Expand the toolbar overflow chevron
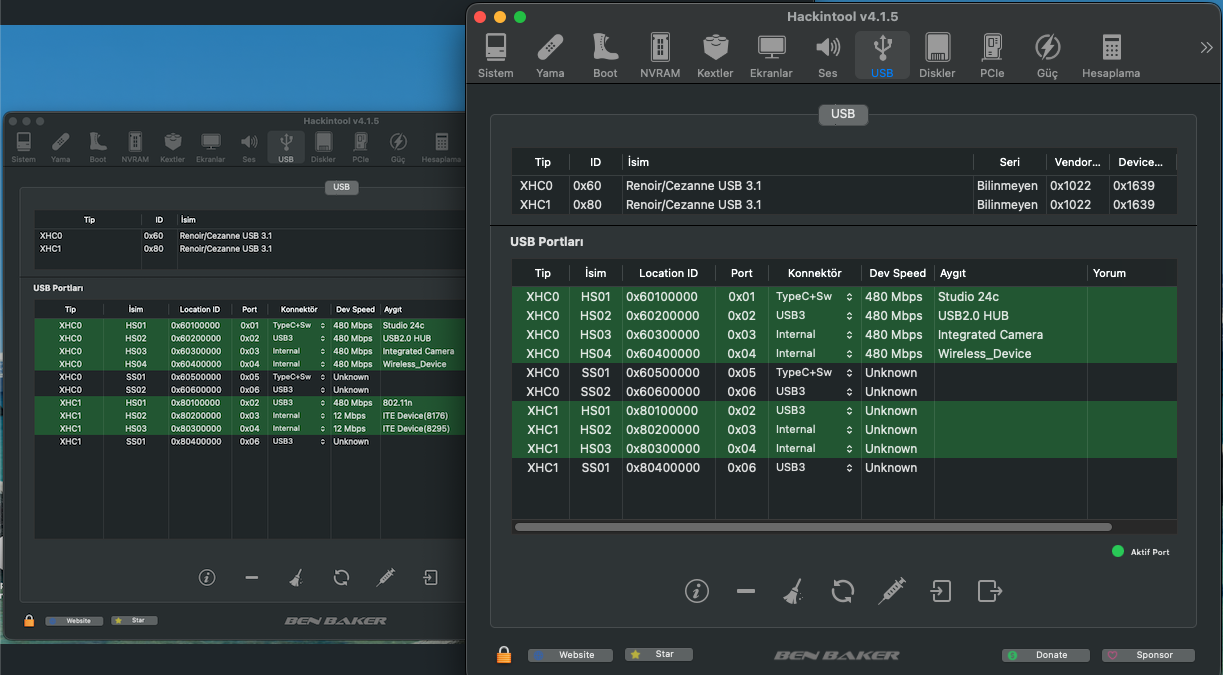Viewport: 1223px width, 675px height. coord(1206,47)
